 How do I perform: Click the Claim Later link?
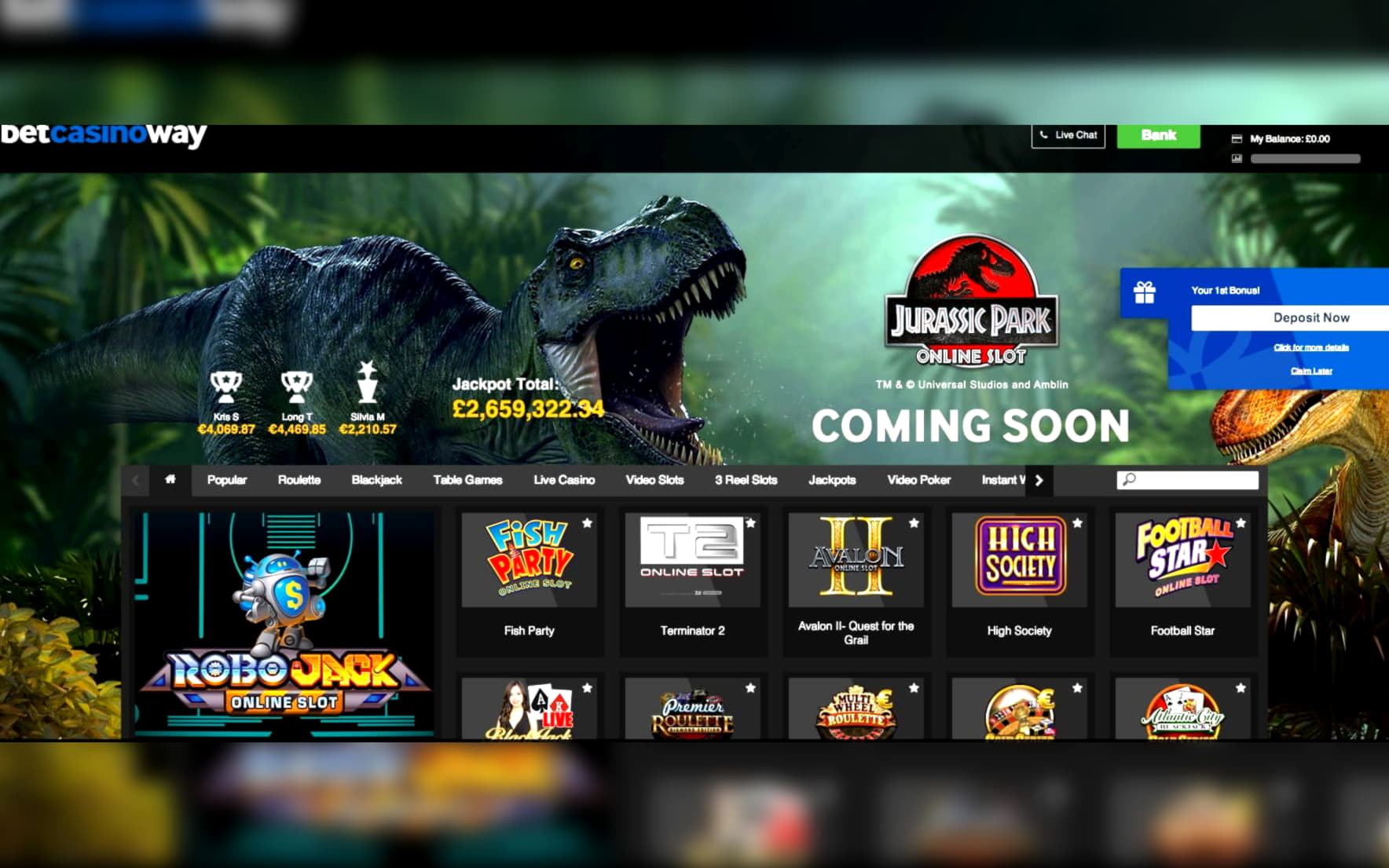[1311, 371]
